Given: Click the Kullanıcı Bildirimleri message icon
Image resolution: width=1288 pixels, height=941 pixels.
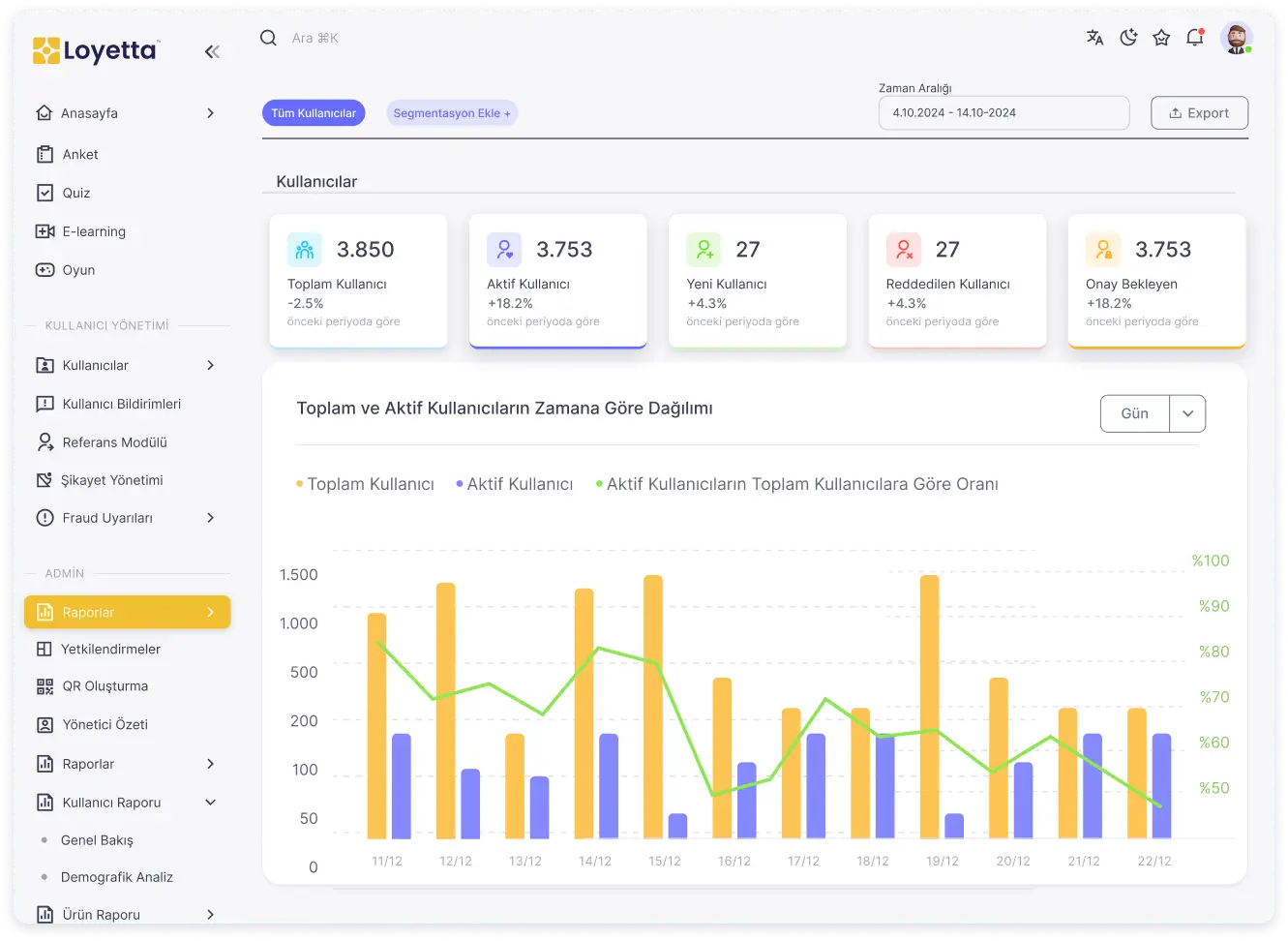Looking at the screenshot, I should point(45,404).
